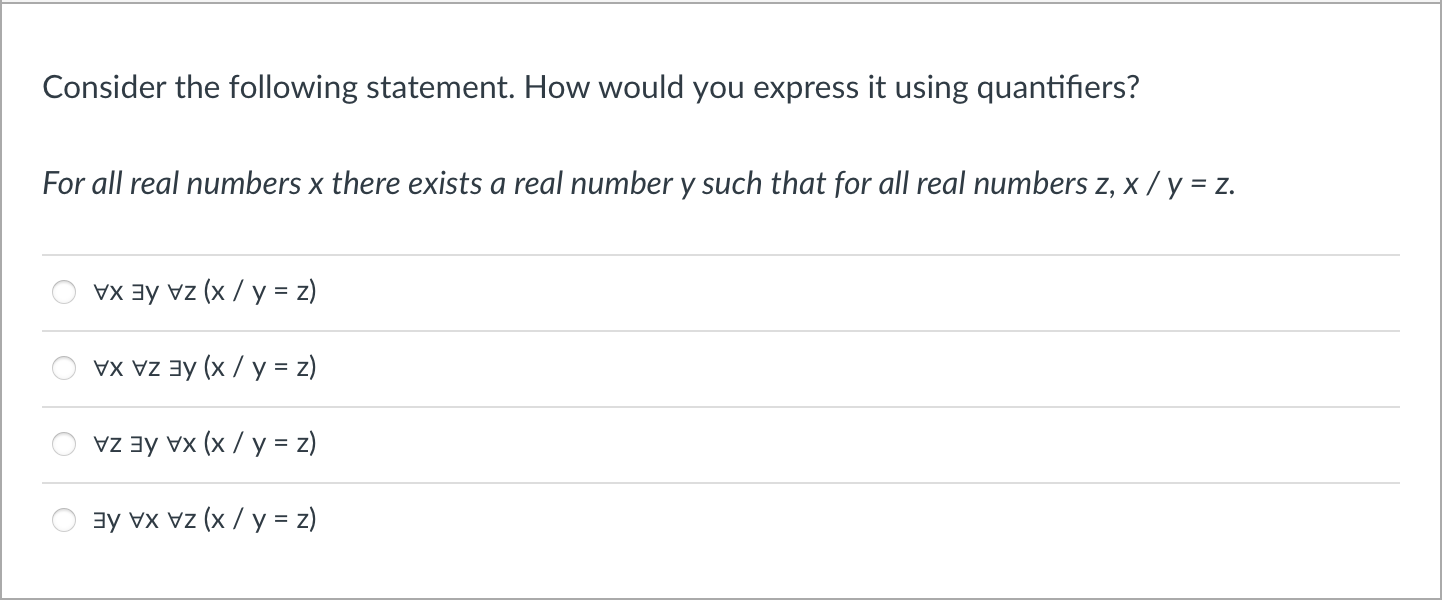Click the answer text ∃y ∀x ∀z (x / y = z)

pos(204,519)
